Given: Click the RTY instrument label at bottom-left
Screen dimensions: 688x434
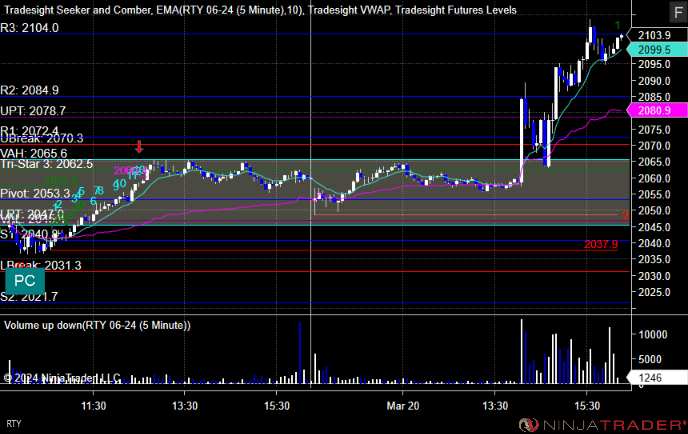Looking at the screenshot, I should click(14, 424).
